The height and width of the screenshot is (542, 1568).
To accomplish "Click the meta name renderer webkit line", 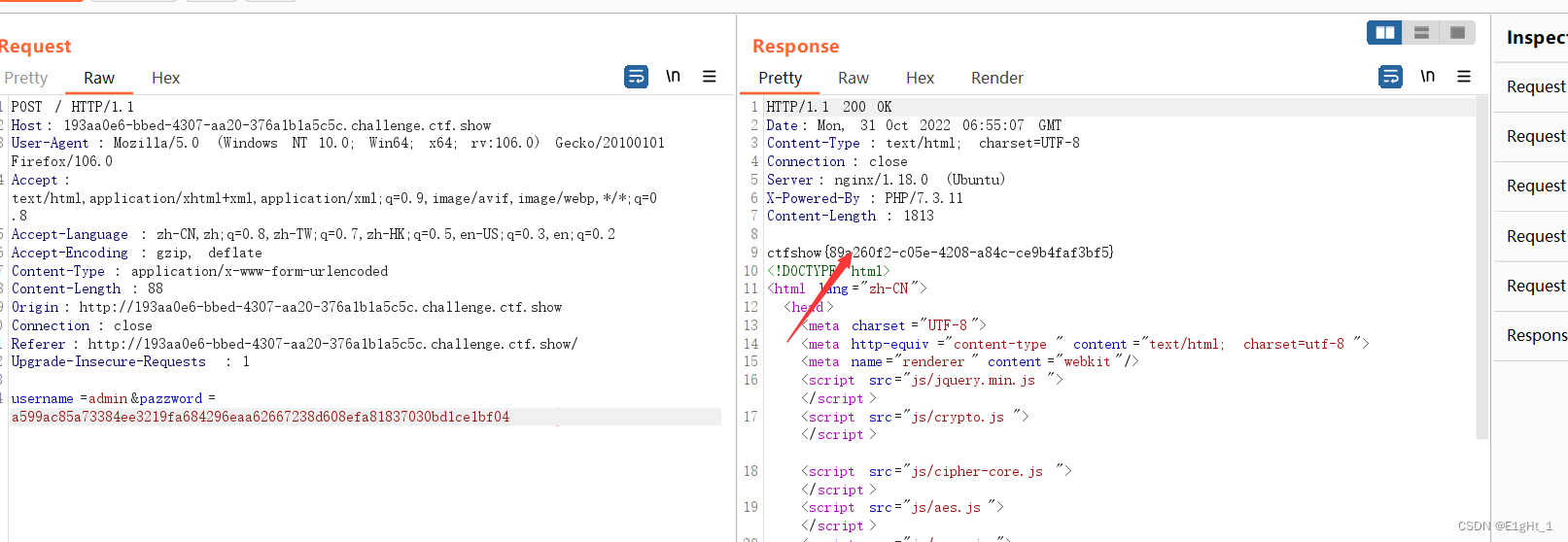I will [969, 361].
